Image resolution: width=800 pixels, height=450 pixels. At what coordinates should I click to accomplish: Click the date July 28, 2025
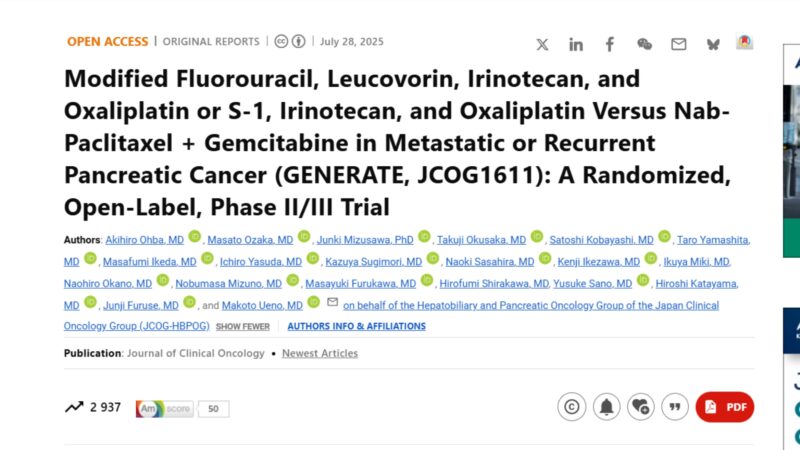coord(352,41)
